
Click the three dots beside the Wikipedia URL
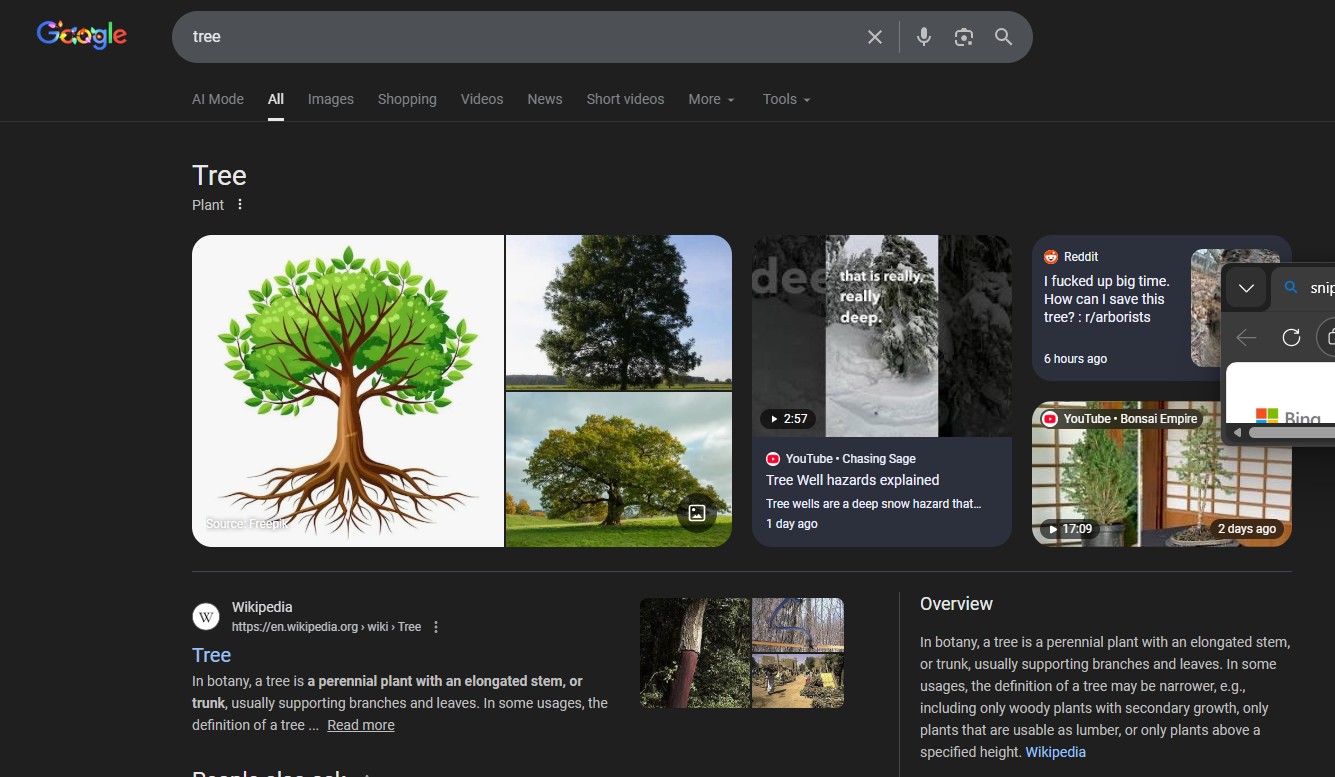tap(436, 627)
